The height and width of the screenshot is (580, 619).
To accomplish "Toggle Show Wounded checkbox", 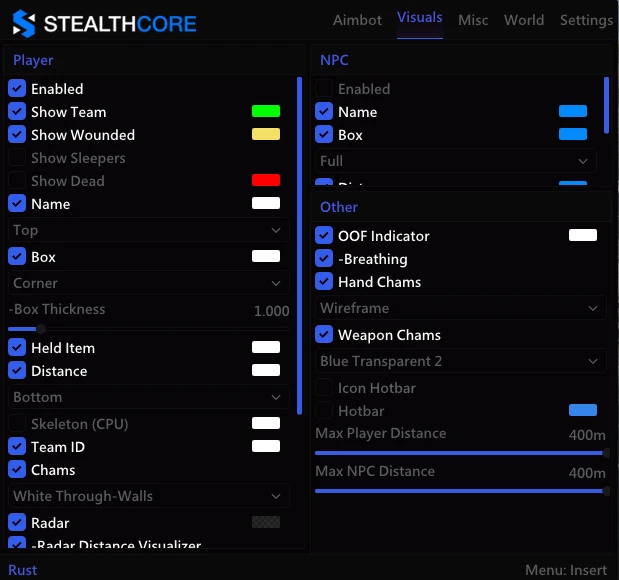I will [17, 134].
